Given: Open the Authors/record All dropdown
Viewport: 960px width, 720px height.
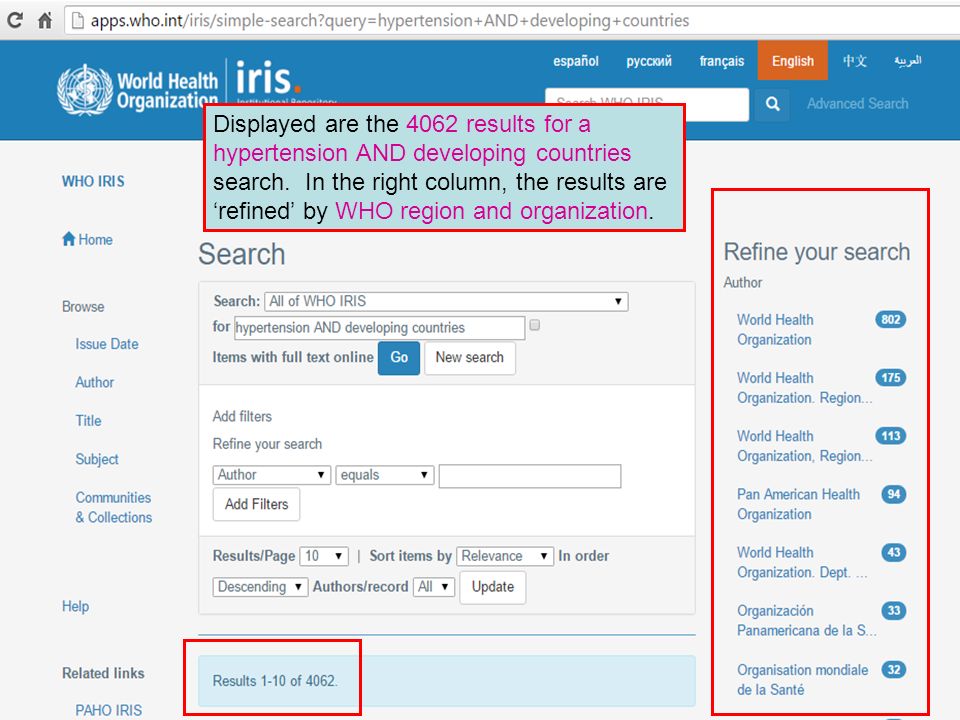Looking at the screenshot, I should pyautogui.click(x=434, y=587).
